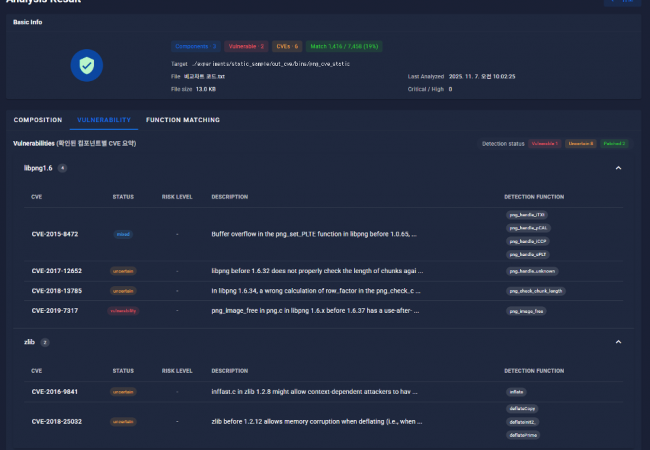Click the libpng1.6 count badge
Viewport: 650px width, 450px height.
click(63, 168)
